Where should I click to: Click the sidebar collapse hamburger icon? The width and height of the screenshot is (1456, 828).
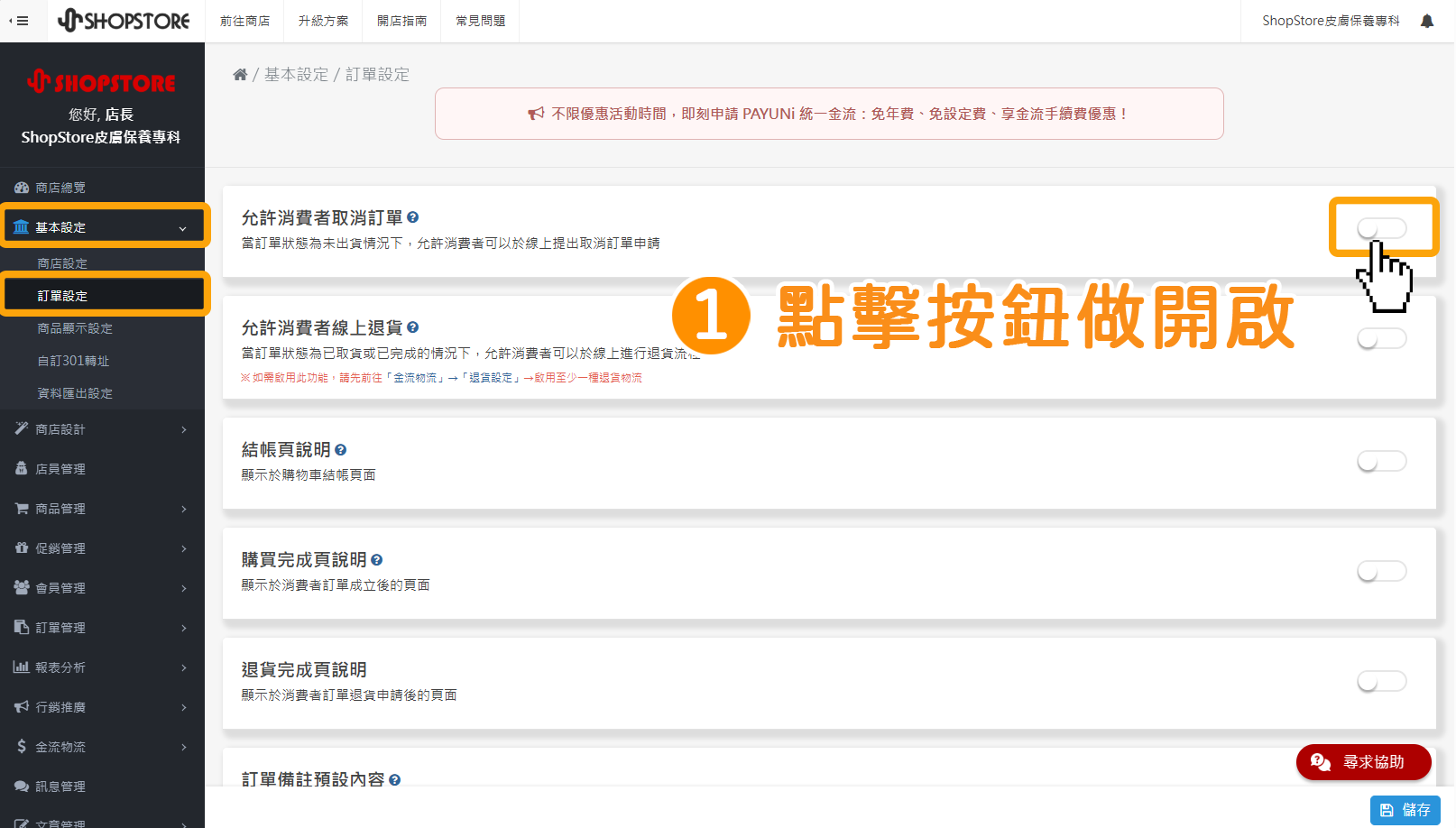coord(21,20)
